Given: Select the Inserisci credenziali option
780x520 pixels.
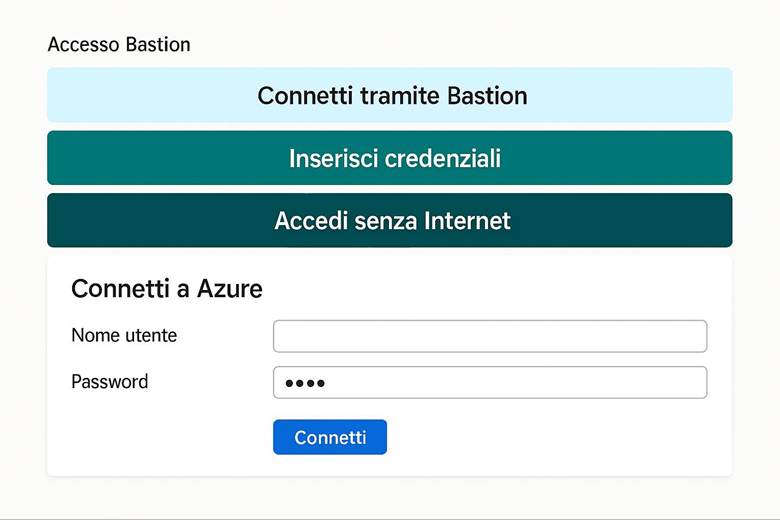Looking at the screenshot, I should [390, 159].
